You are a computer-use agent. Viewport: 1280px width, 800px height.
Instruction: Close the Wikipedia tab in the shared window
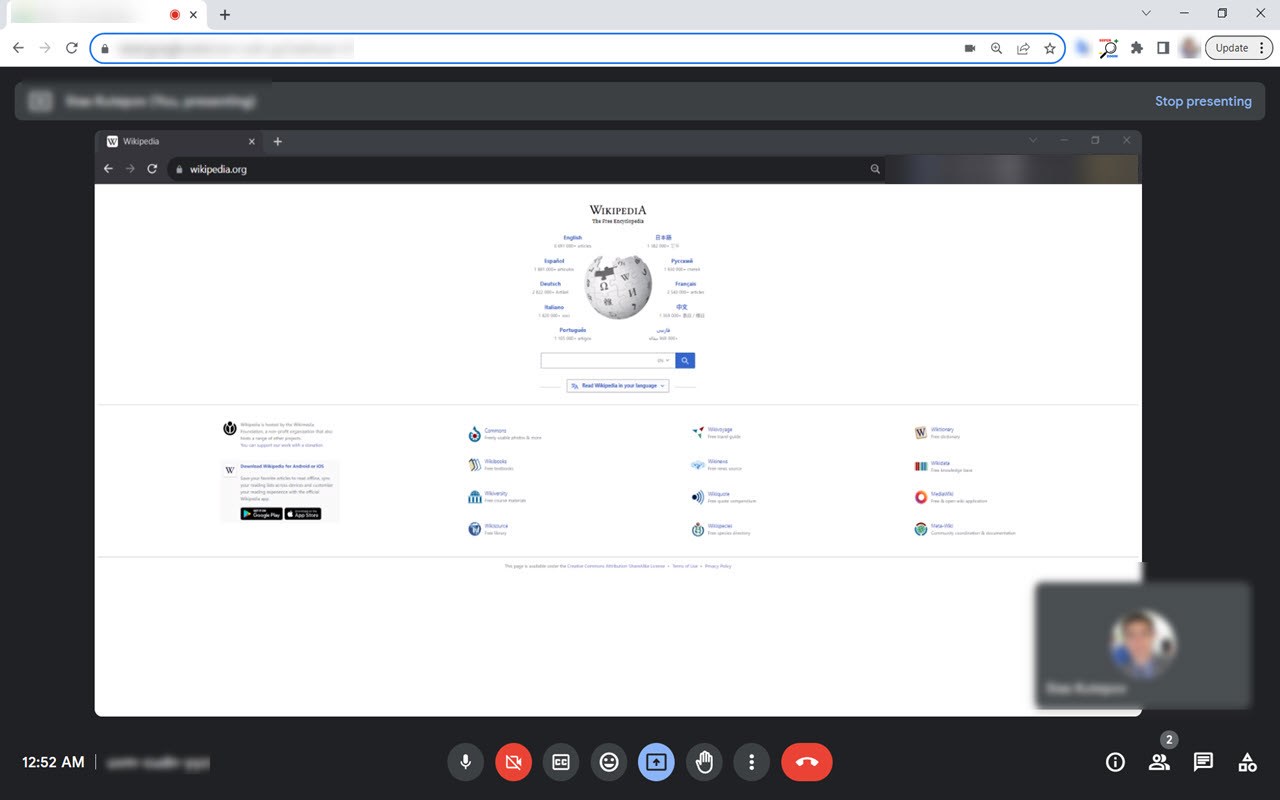[x=252, y=141]
